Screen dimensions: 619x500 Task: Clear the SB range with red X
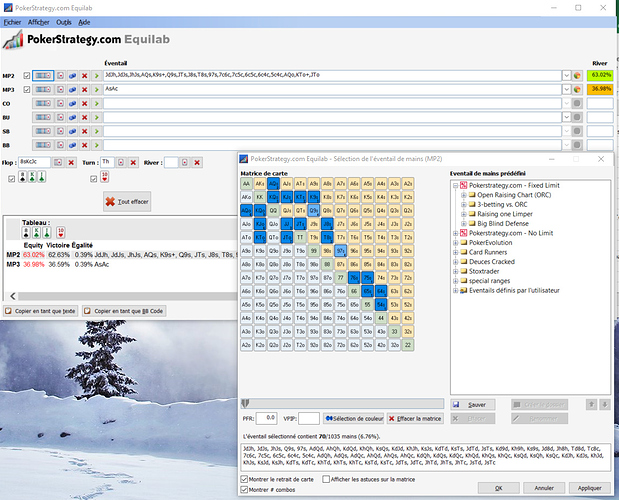84,131
